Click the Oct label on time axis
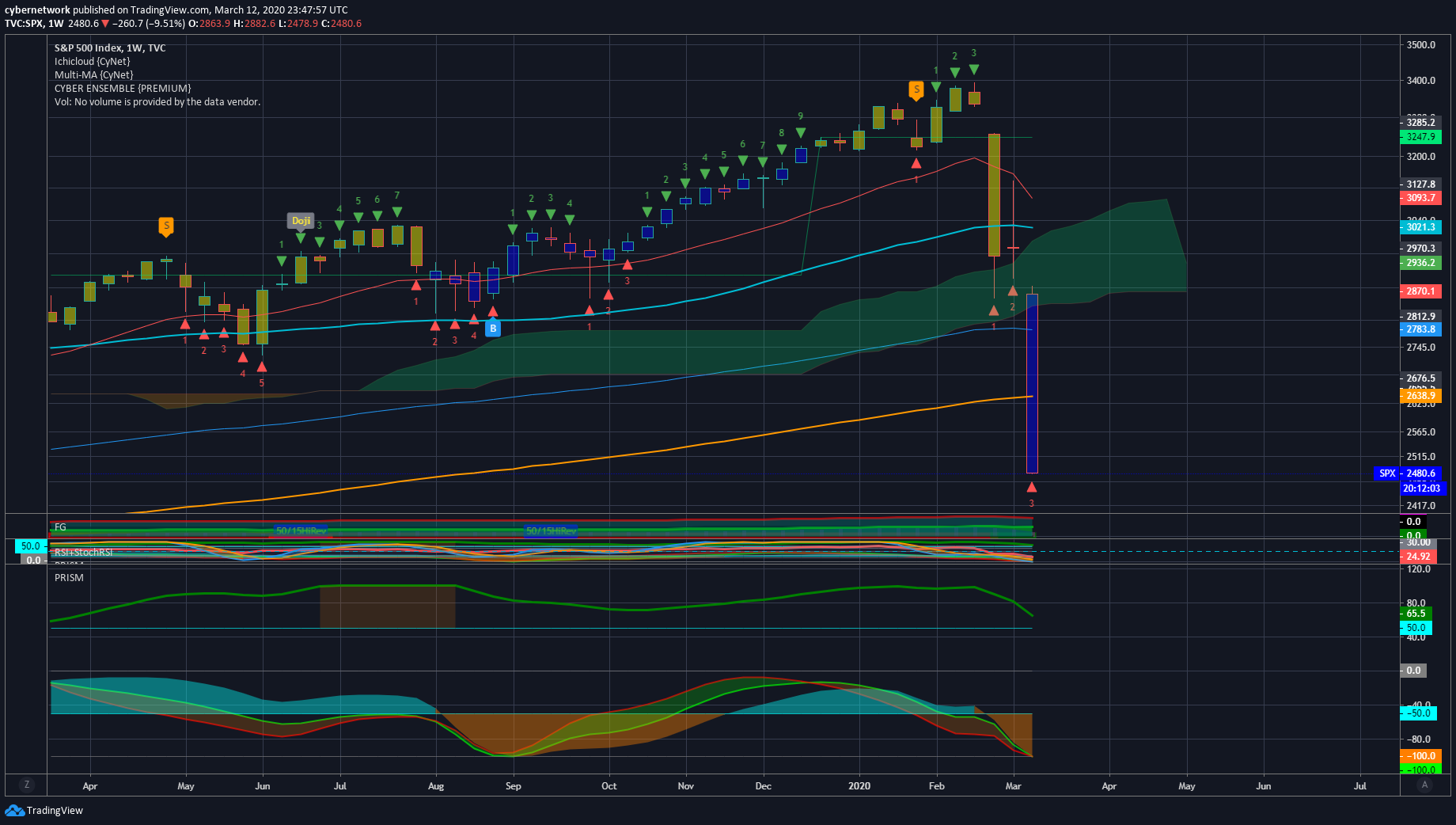Viewport: 1456px width, 825px height. coord(609,786)
